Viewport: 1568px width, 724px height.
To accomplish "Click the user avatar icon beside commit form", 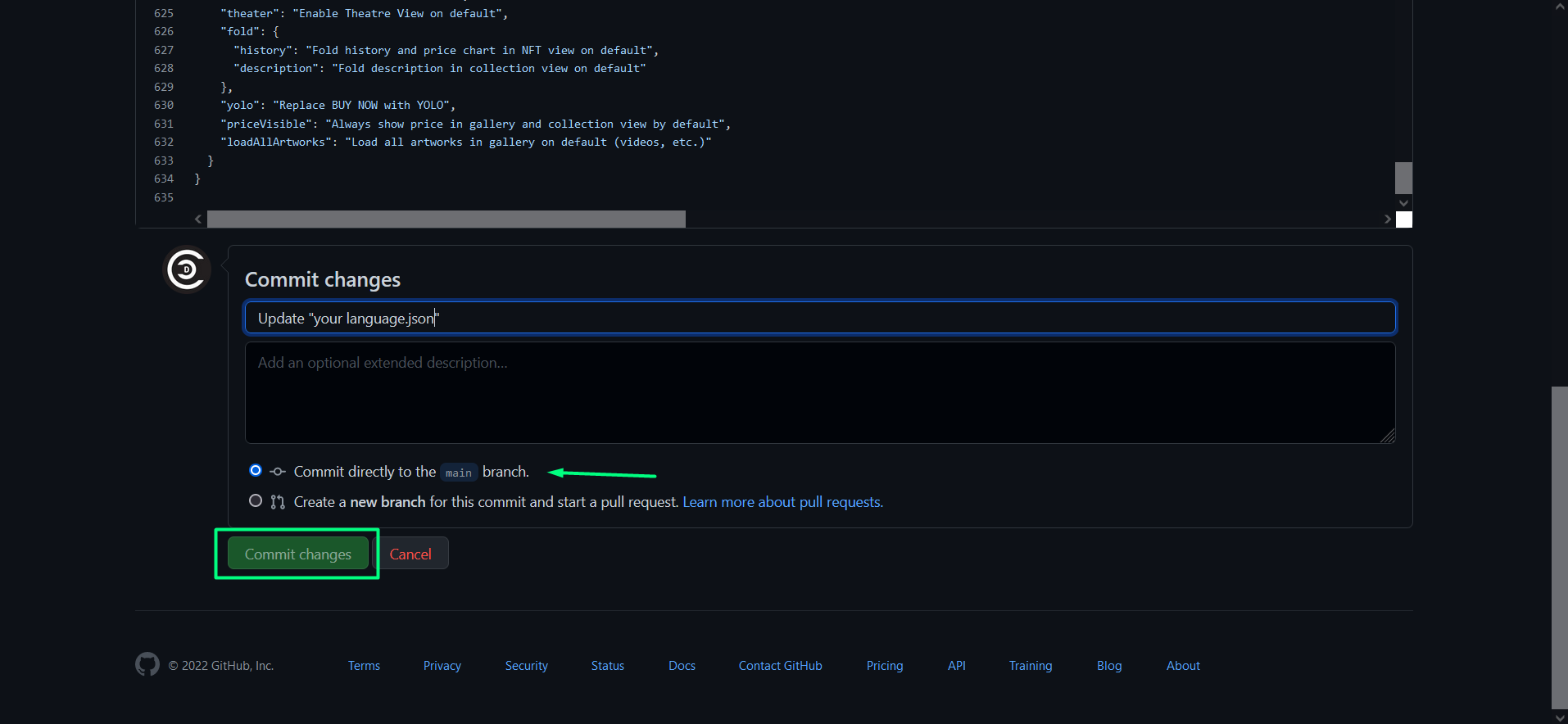I will point(186,269).
